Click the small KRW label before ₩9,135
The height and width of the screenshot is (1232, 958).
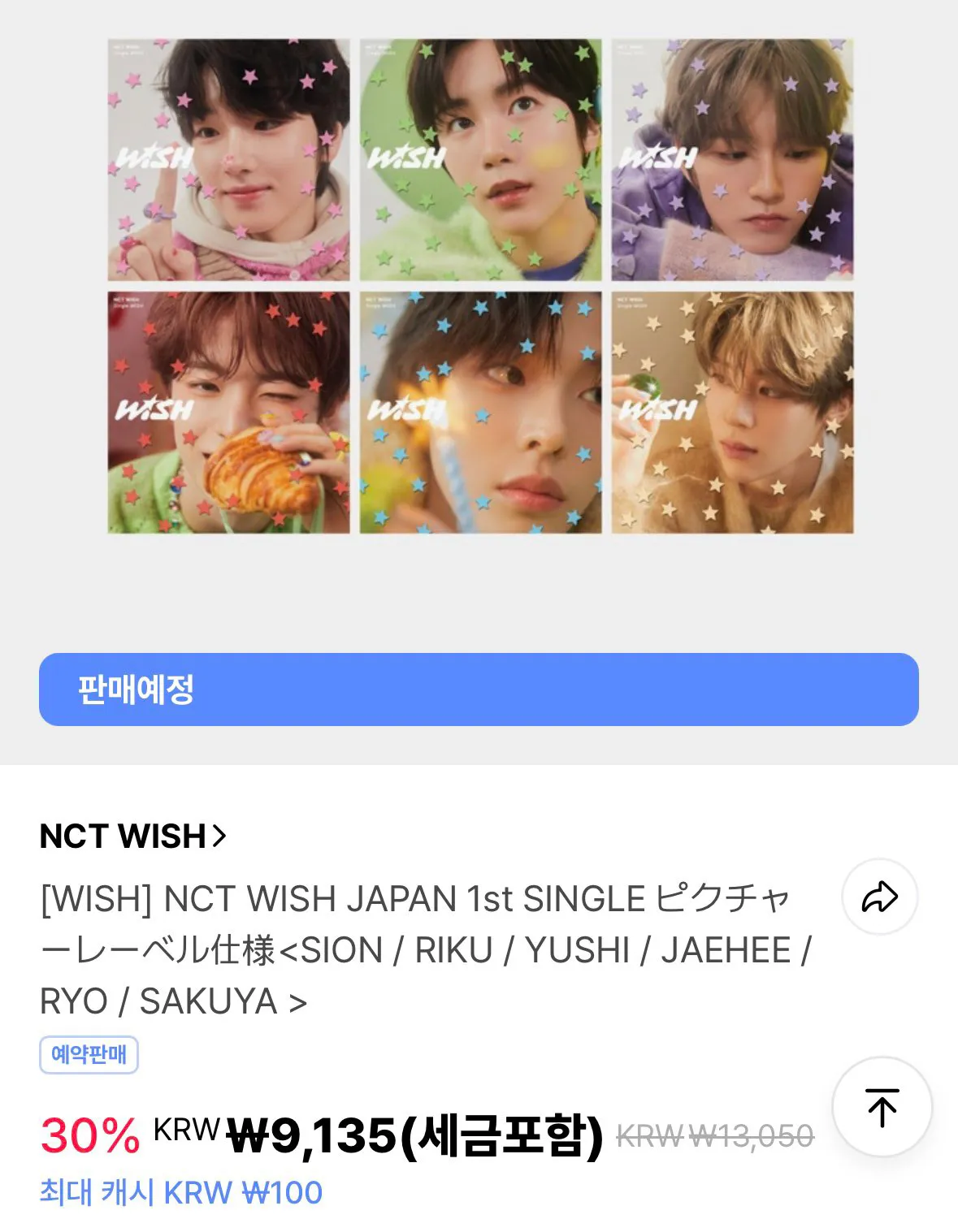coord(186,1129)
